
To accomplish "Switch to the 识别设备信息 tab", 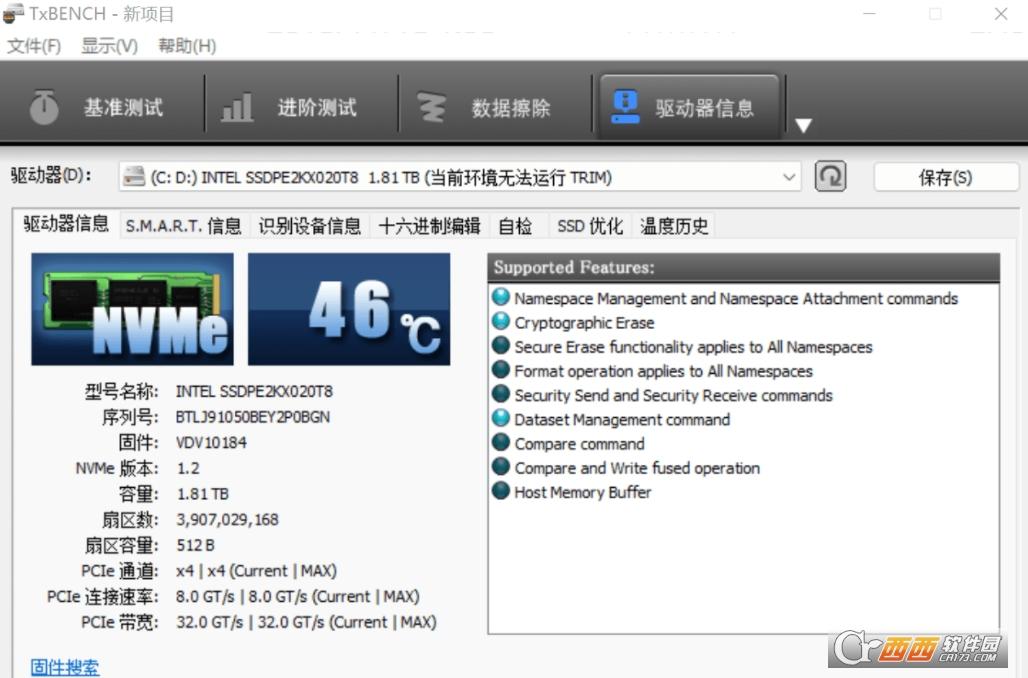I will pyautogui.click(x=309, y=226).
